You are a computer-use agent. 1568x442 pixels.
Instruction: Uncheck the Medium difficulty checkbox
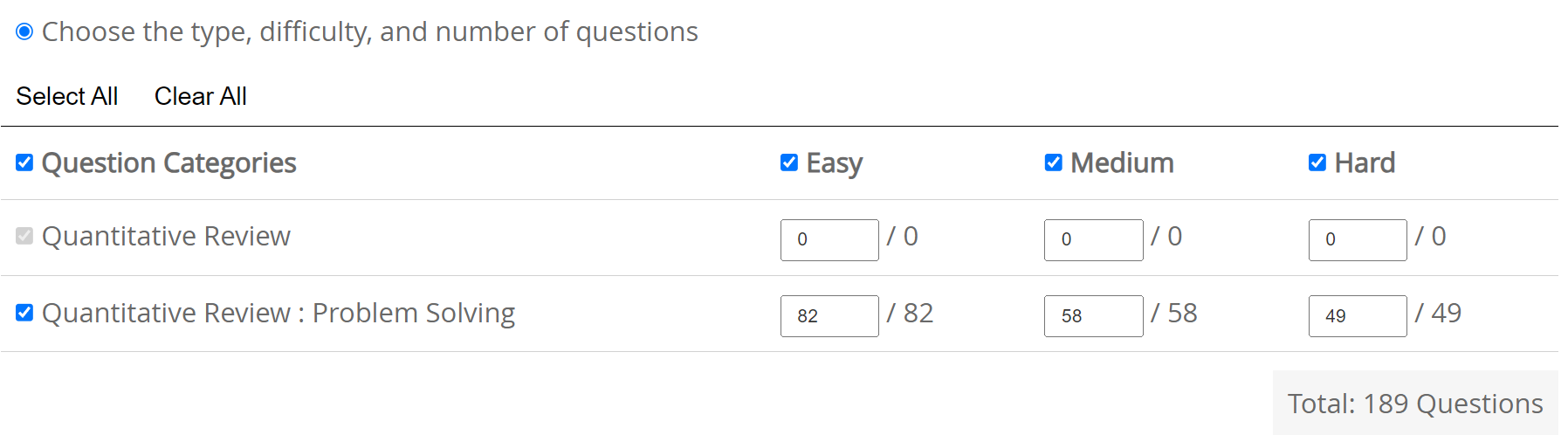(1054, 162)
